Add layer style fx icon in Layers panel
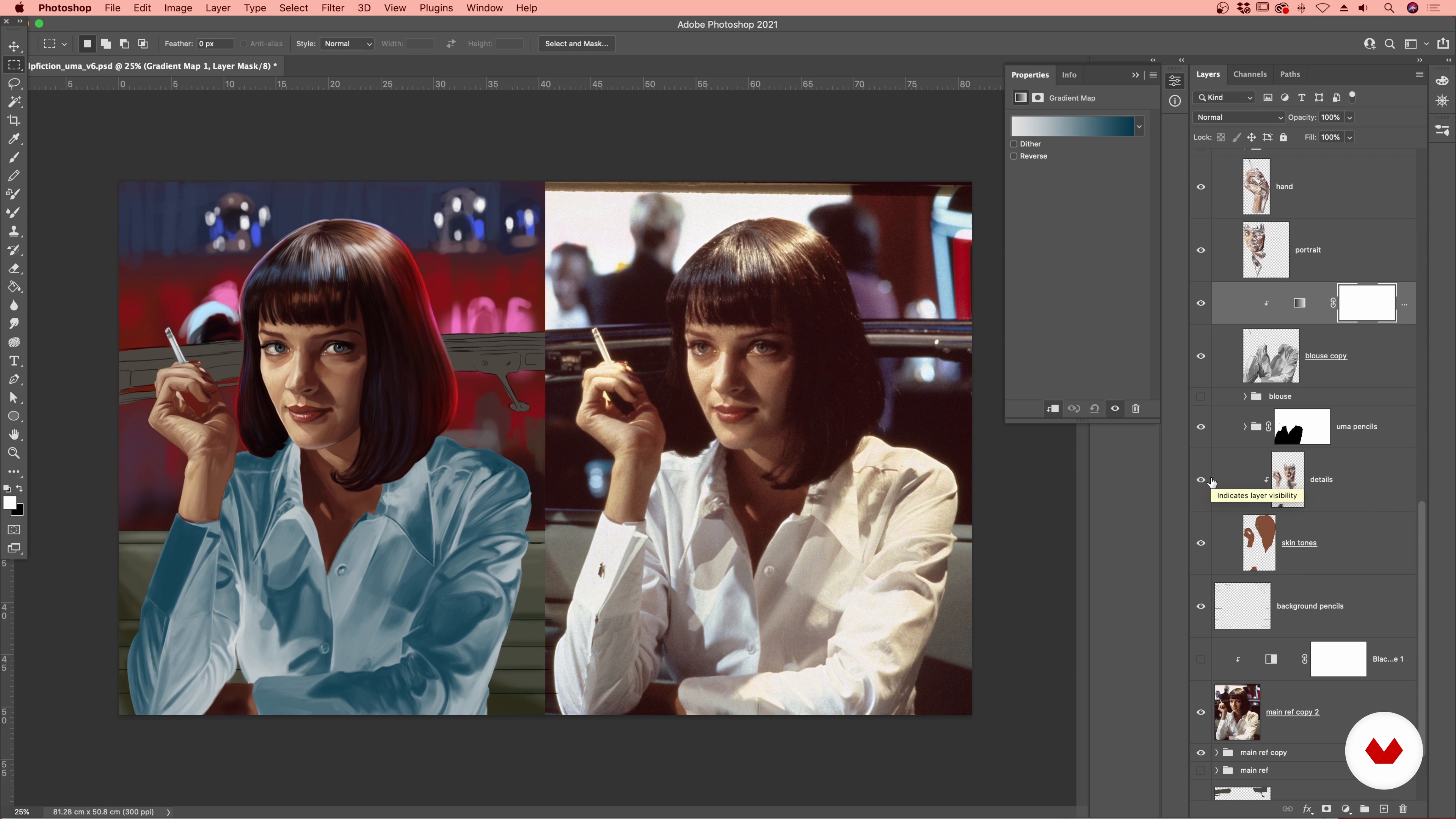This screenshot has height=819, width=1456. click(x=1307, y=809)
